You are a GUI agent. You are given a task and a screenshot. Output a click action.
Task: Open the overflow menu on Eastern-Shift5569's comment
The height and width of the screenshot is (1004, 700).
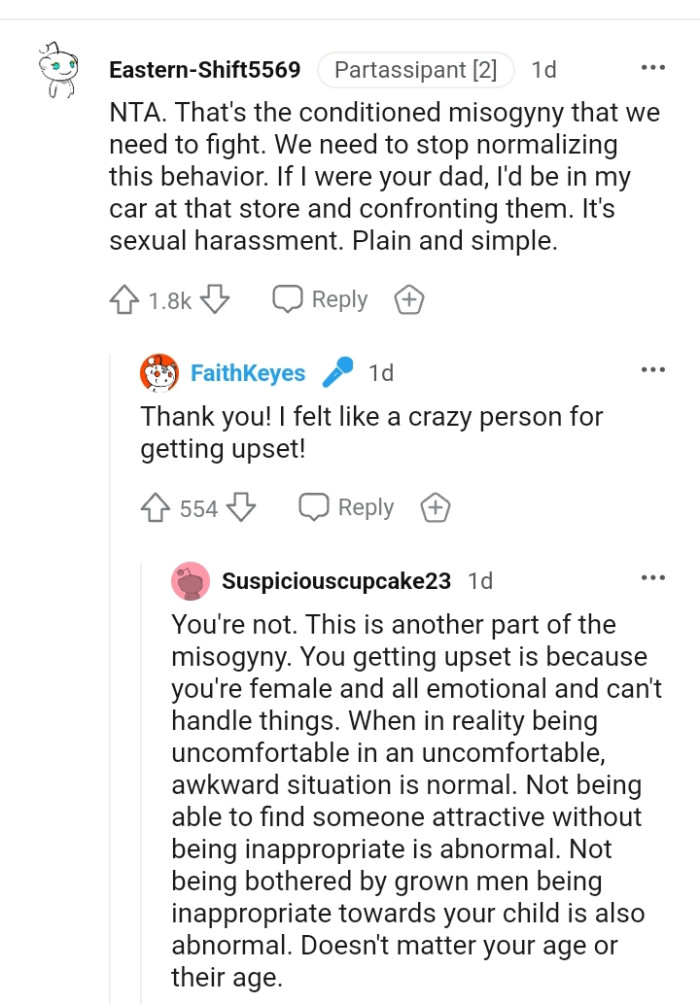(652, 66)
